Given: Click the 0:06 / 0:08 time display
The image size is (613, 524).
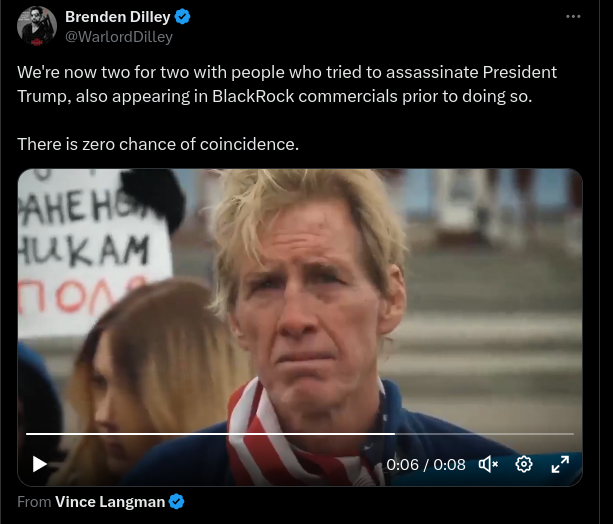Looking at the screenshot, I should tap(426, 465).
